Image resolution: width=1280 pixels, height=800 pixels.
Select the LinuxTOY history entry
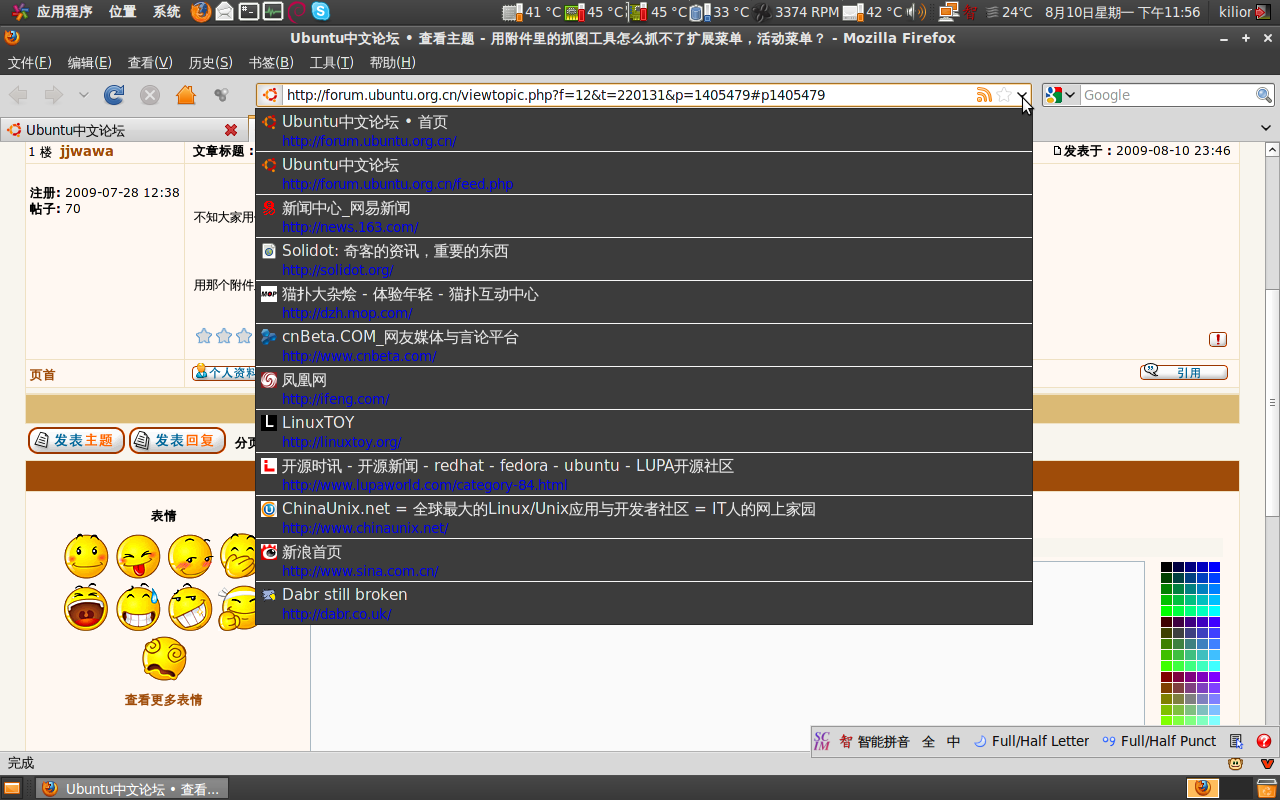pos(644,431)
